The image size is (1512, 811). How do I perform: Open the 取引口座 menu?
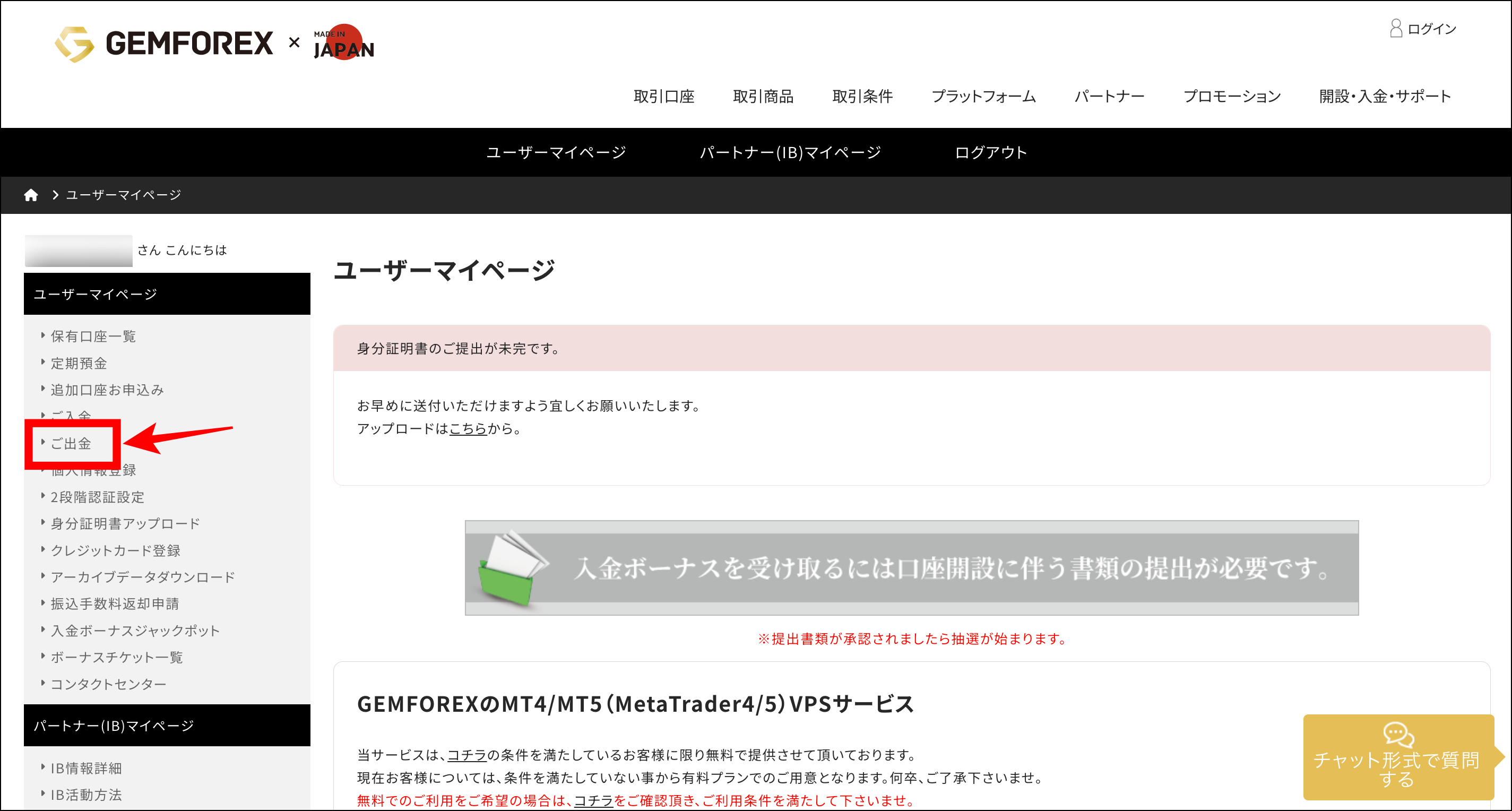pos(664,96)
